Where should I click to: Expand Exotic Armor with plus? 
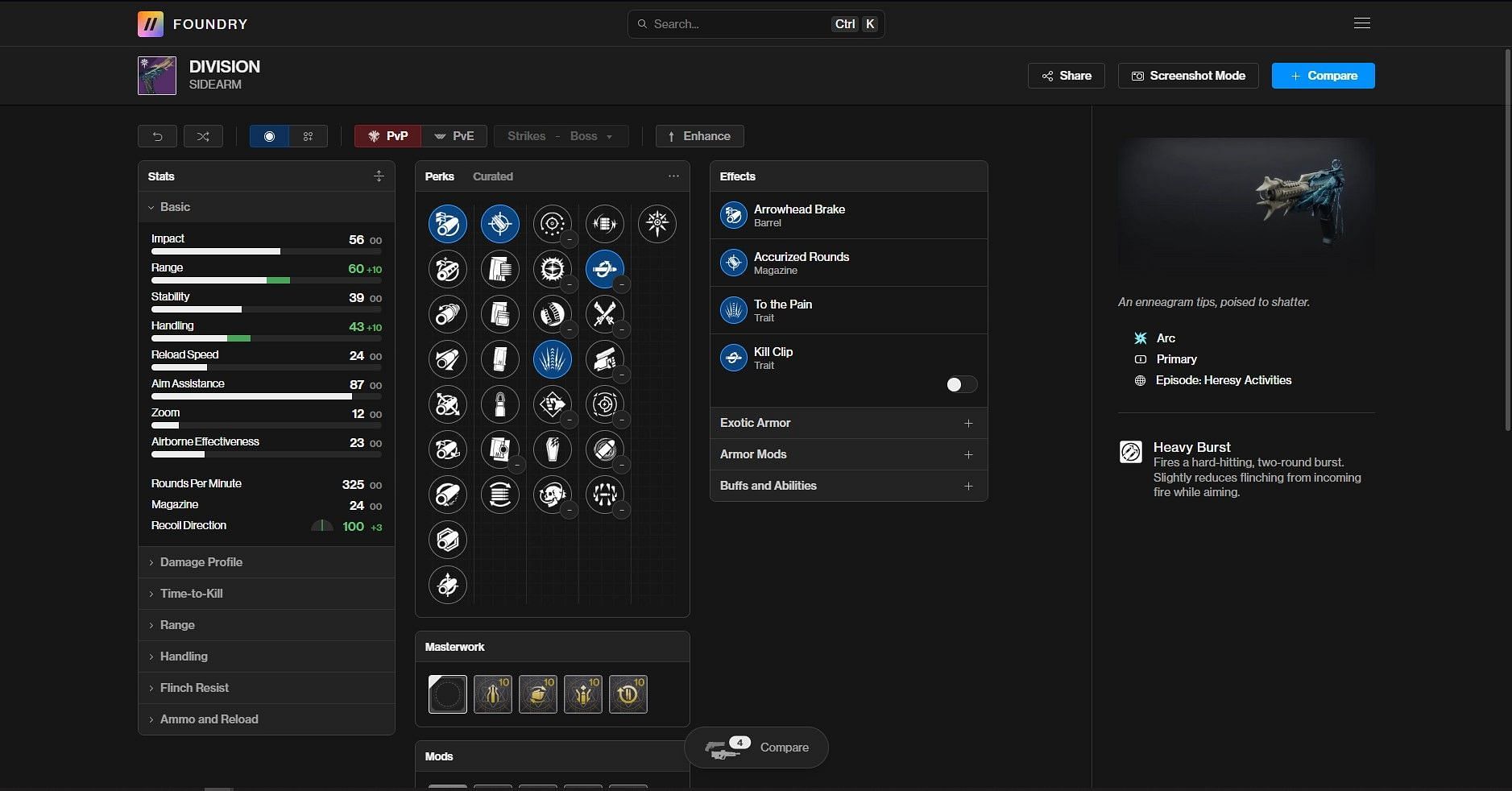(968, 423)
